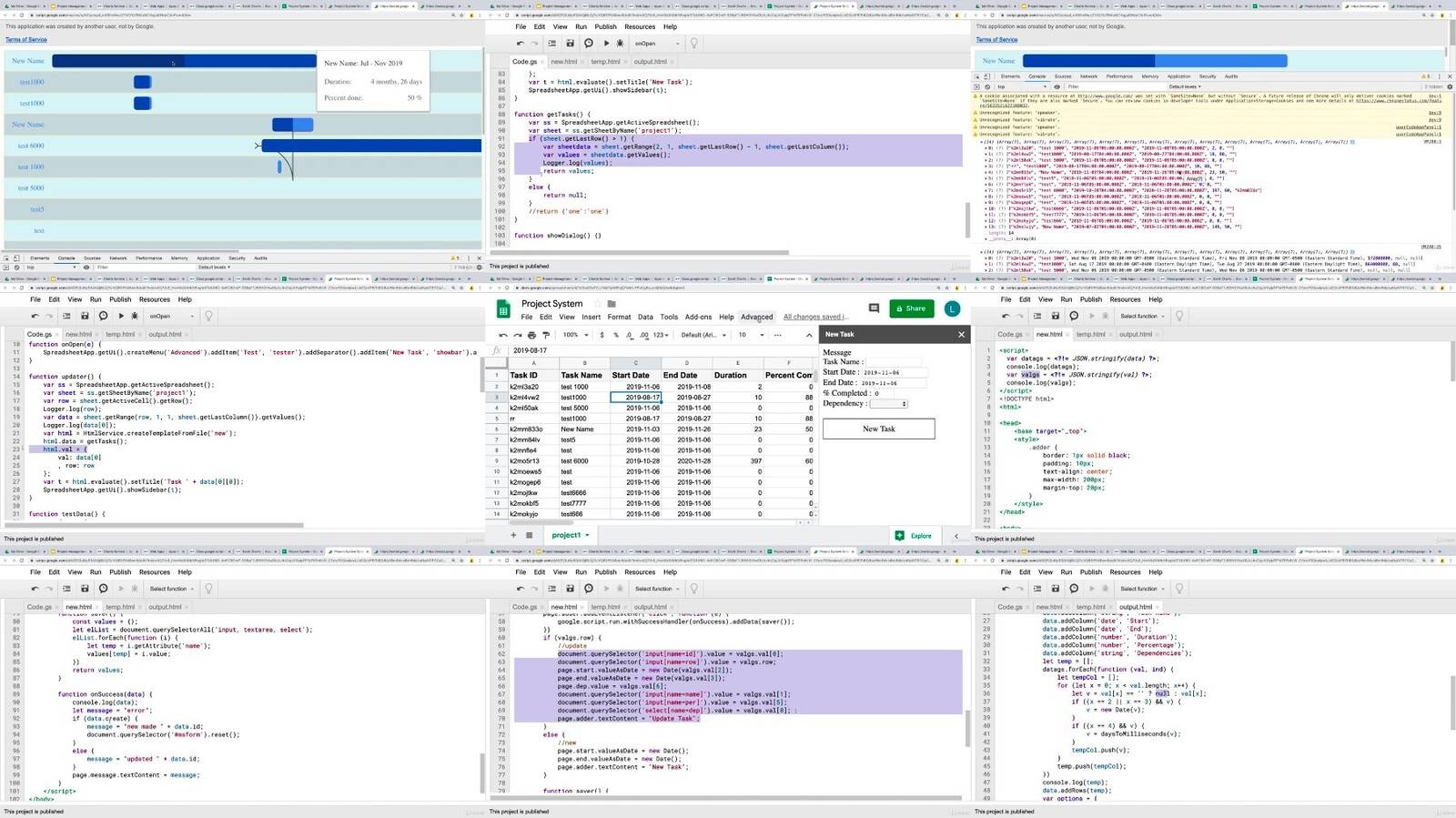Start debugging in the updater function editor
The image size is (1456, 818).
pyautogui.click(x=135, y=316)
